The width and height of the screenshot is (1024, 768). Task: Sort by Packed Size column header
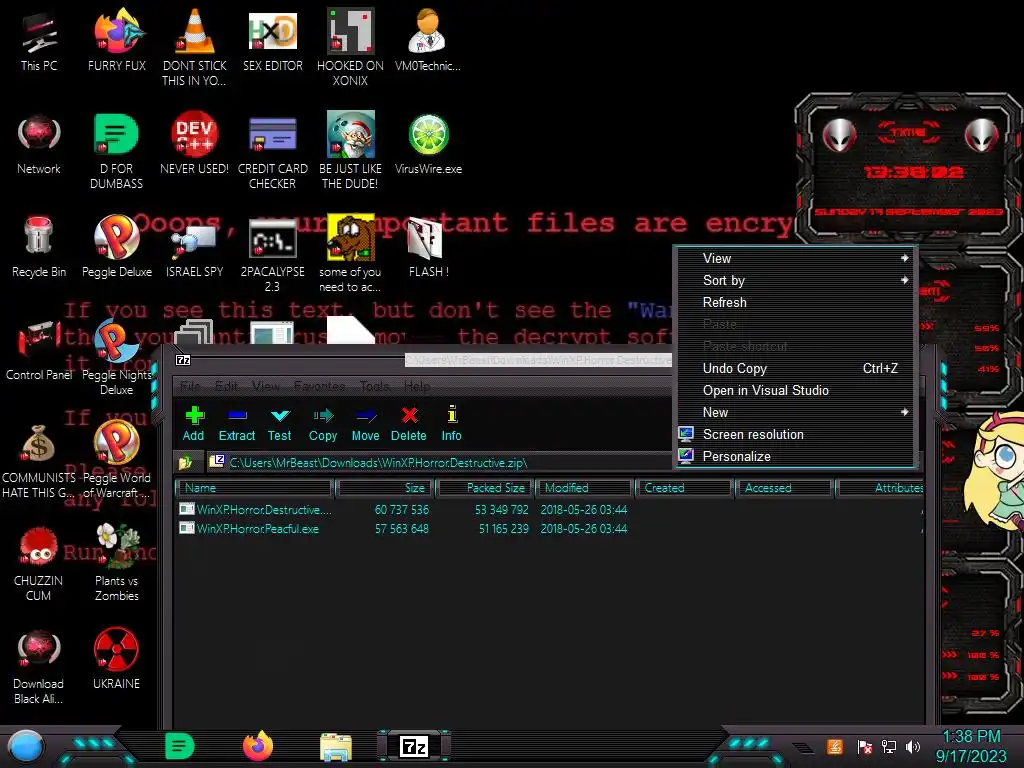(486, 488)
